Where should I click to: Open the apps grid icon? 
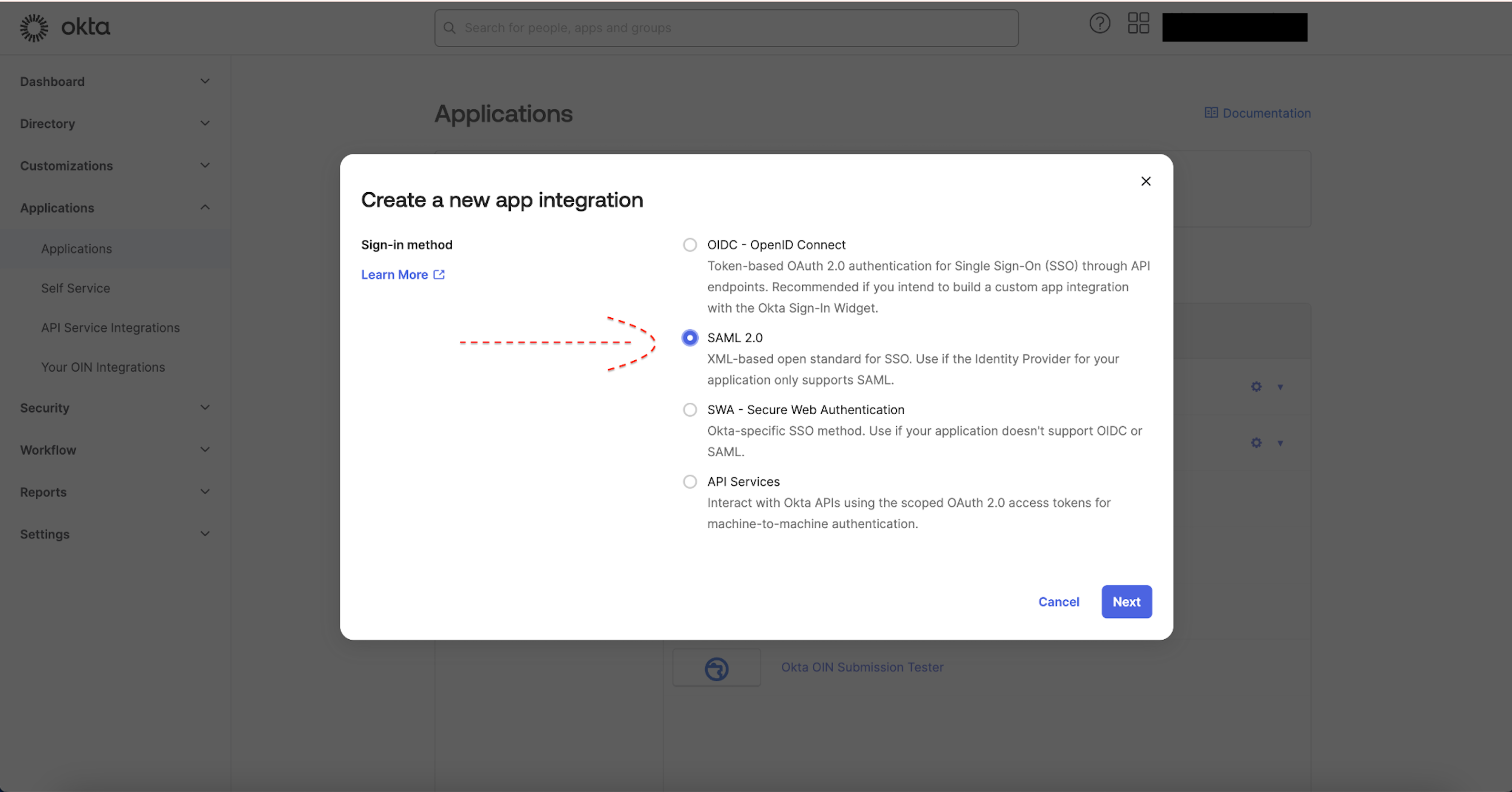1138,23
